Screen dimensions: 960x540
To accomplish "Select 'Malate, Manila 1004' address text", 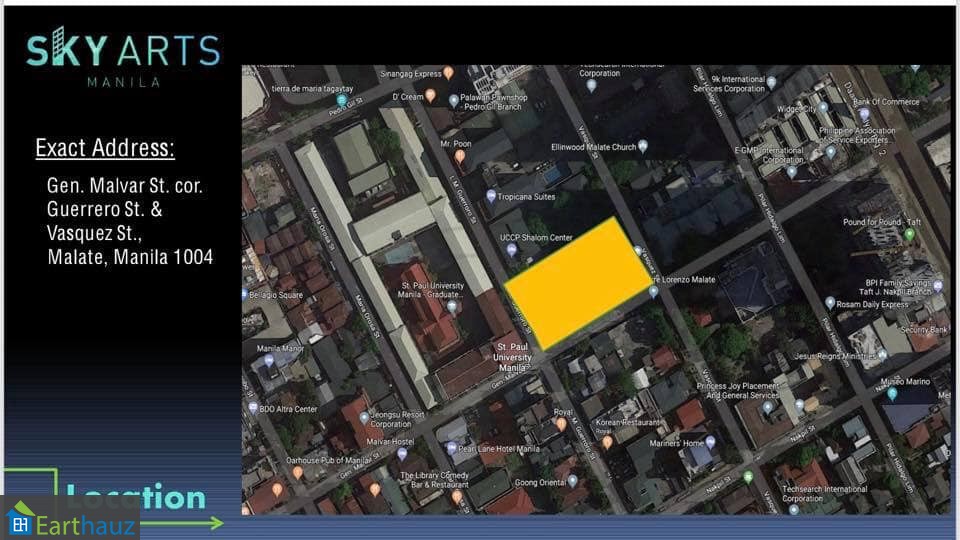I will point(130,257).
